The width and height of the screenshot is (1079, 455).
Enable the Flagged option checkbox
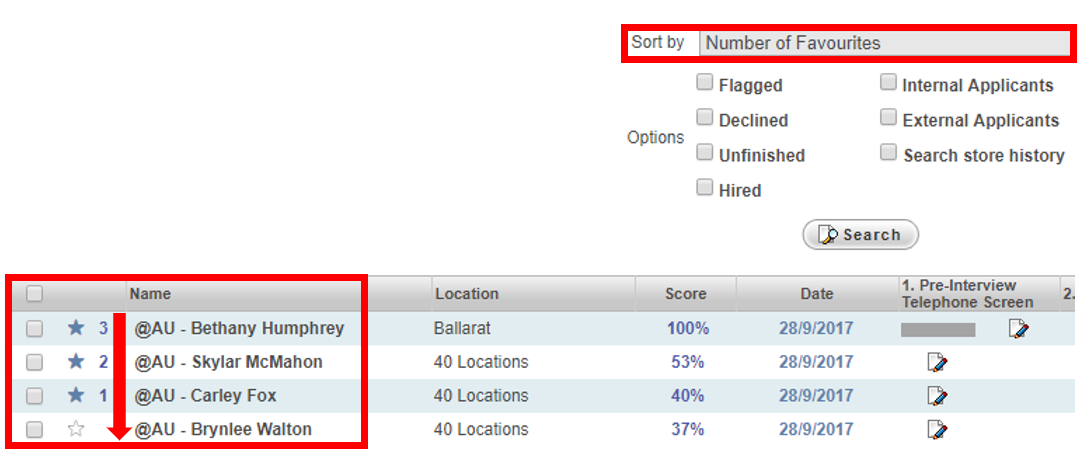[x=705, y=83]
